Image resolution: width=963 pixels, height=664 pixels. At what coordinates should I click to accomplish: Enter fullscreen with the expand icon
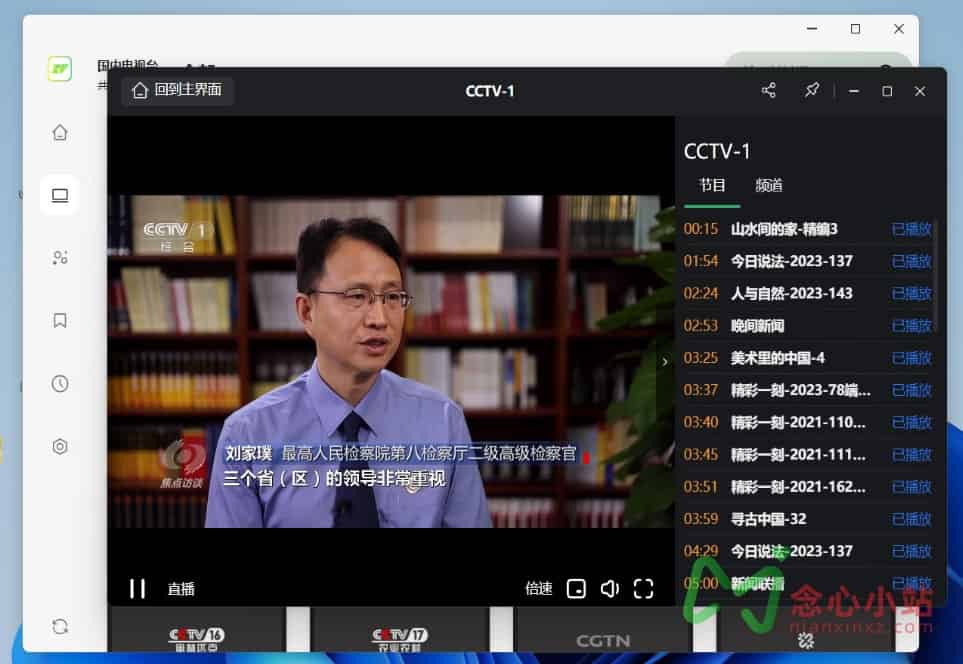643,588
